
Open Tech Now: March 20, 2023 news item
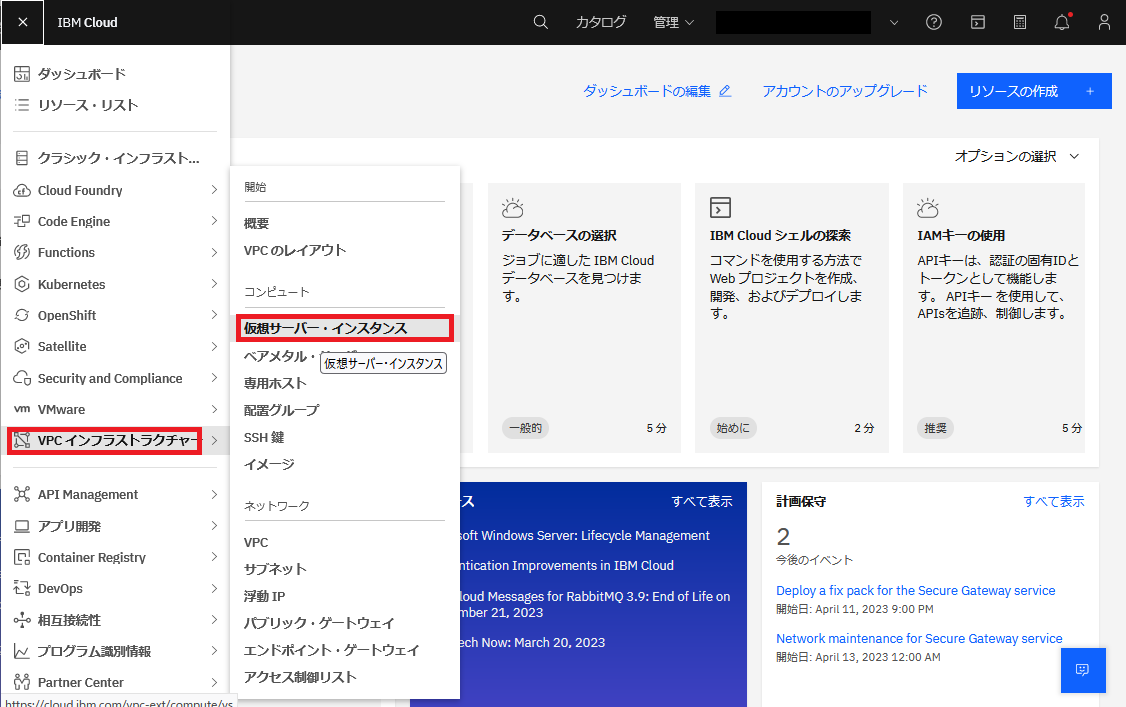point(533,642)
